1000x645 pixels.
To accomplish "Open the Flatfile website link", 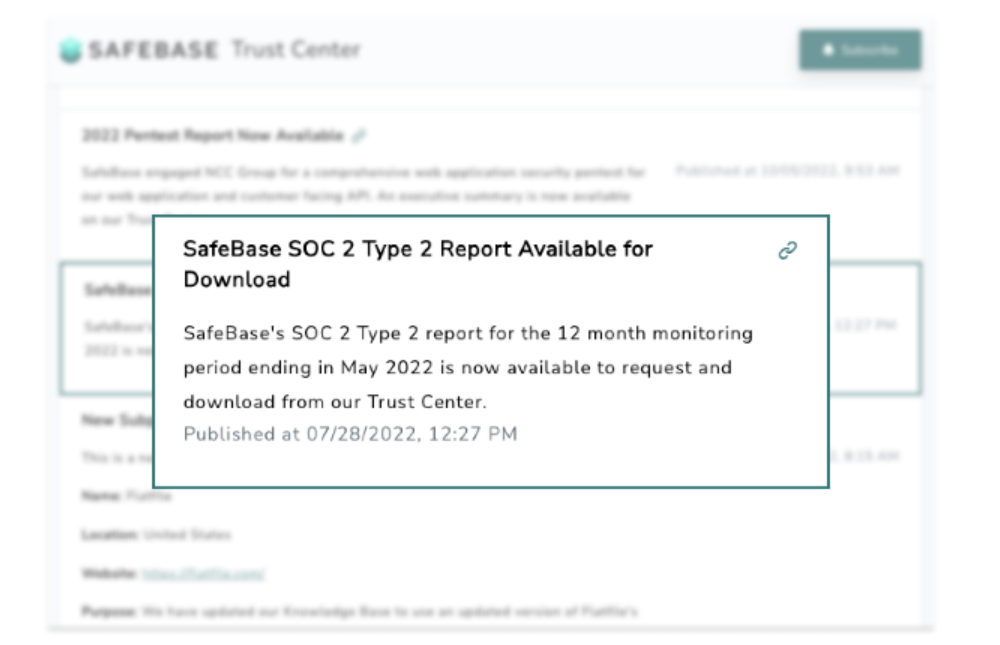I will point(203,574).
